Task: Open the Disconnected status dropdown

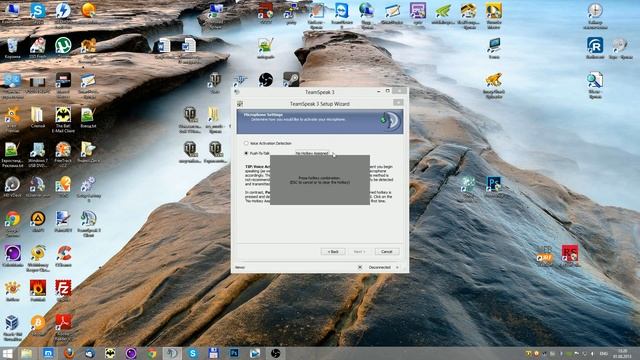Action: click(x=383, y=267)
